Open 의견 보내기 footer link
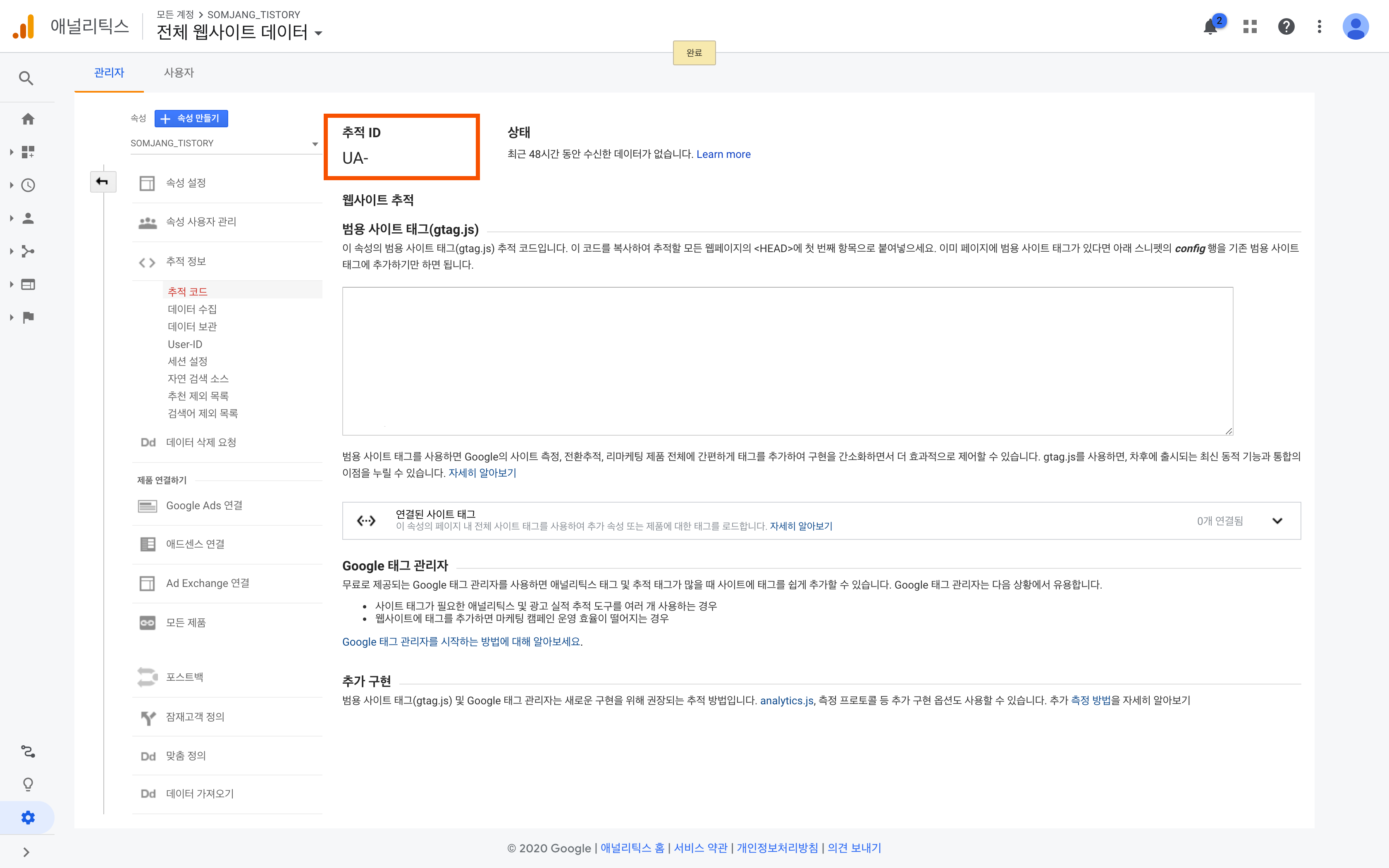Image resolution: width=1389 pixels, height=868 pixels. (854, 848)
